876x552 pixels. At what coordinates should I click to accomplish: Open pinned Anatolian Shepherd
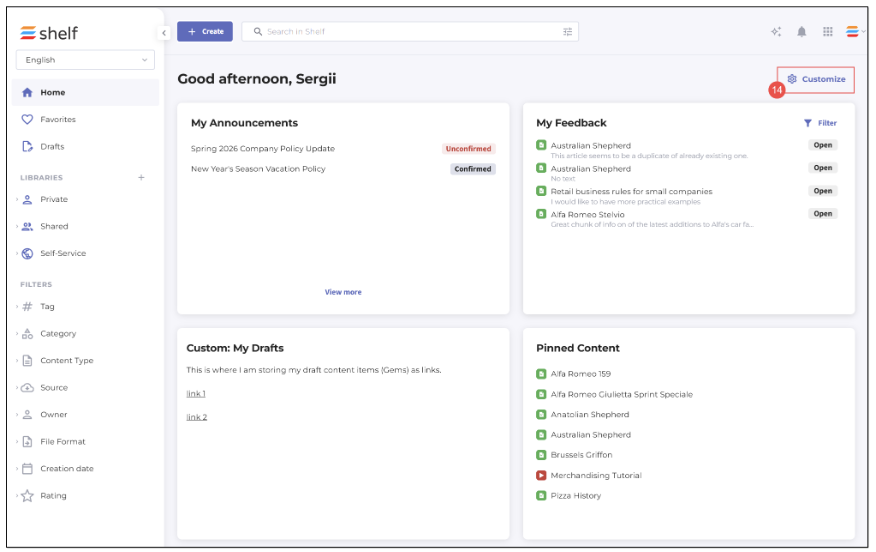click(x=589, y=415)
